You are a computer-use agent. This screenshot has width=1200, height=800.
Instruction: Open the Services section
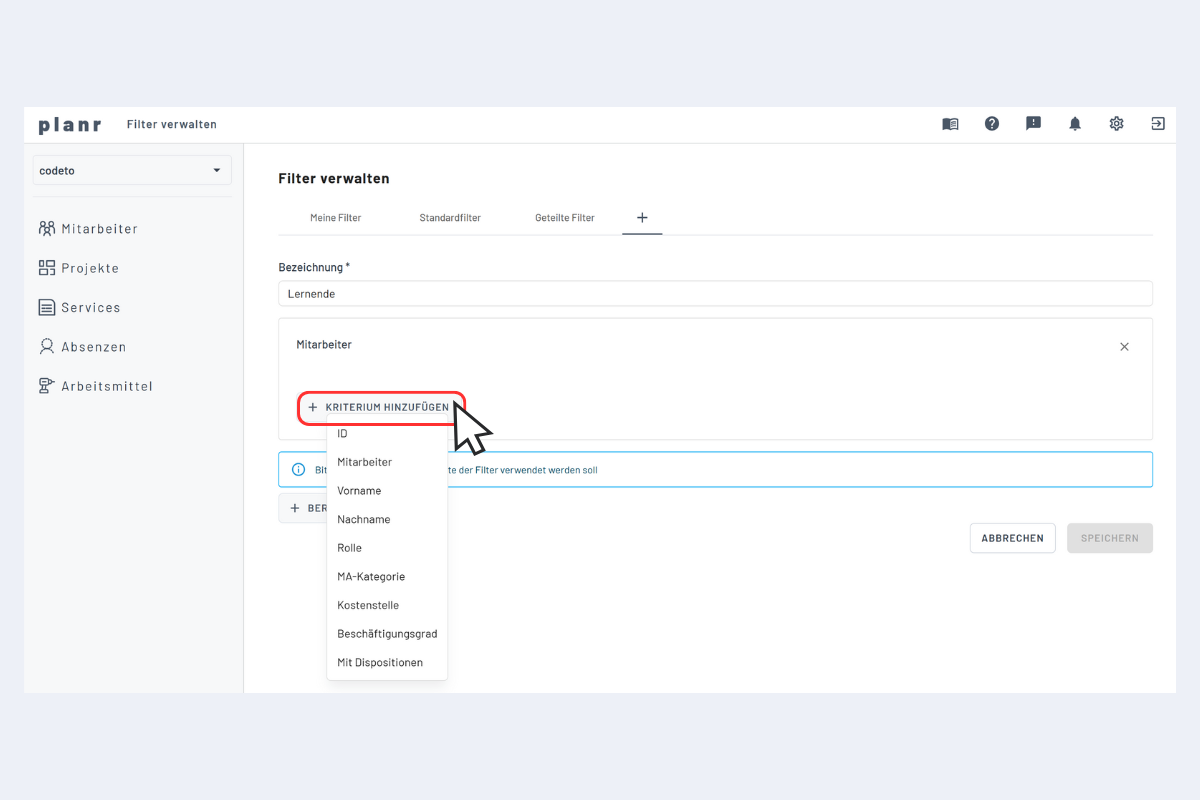[88, 307]
